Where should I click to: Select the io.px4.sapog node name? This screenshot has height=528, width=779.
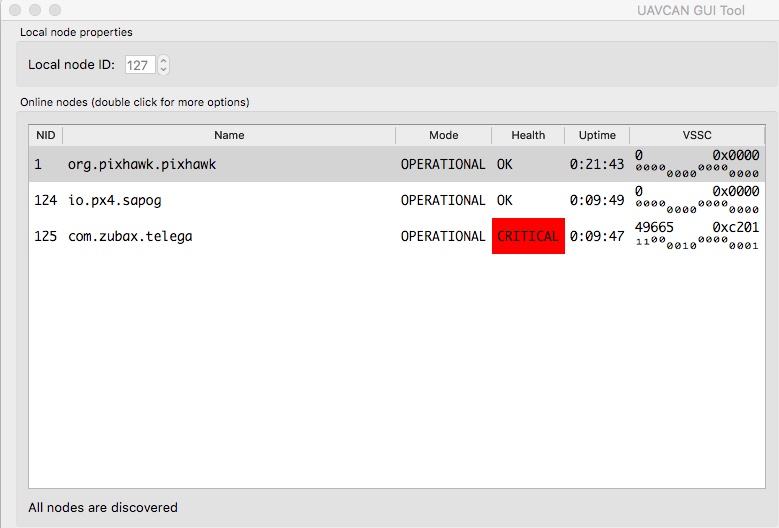[115, 200]
